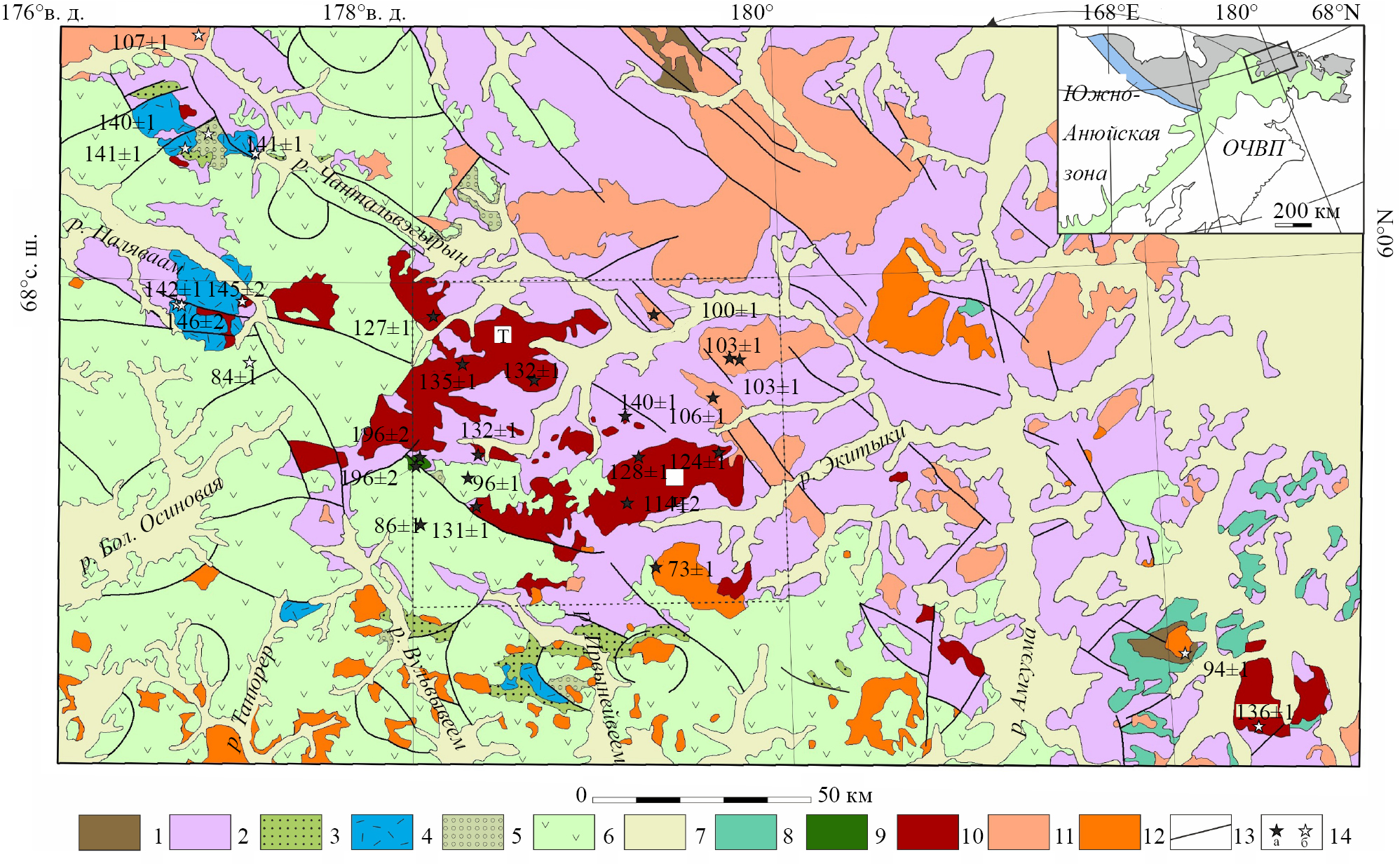Select the white star under 136±1

tap(1258, 727)
